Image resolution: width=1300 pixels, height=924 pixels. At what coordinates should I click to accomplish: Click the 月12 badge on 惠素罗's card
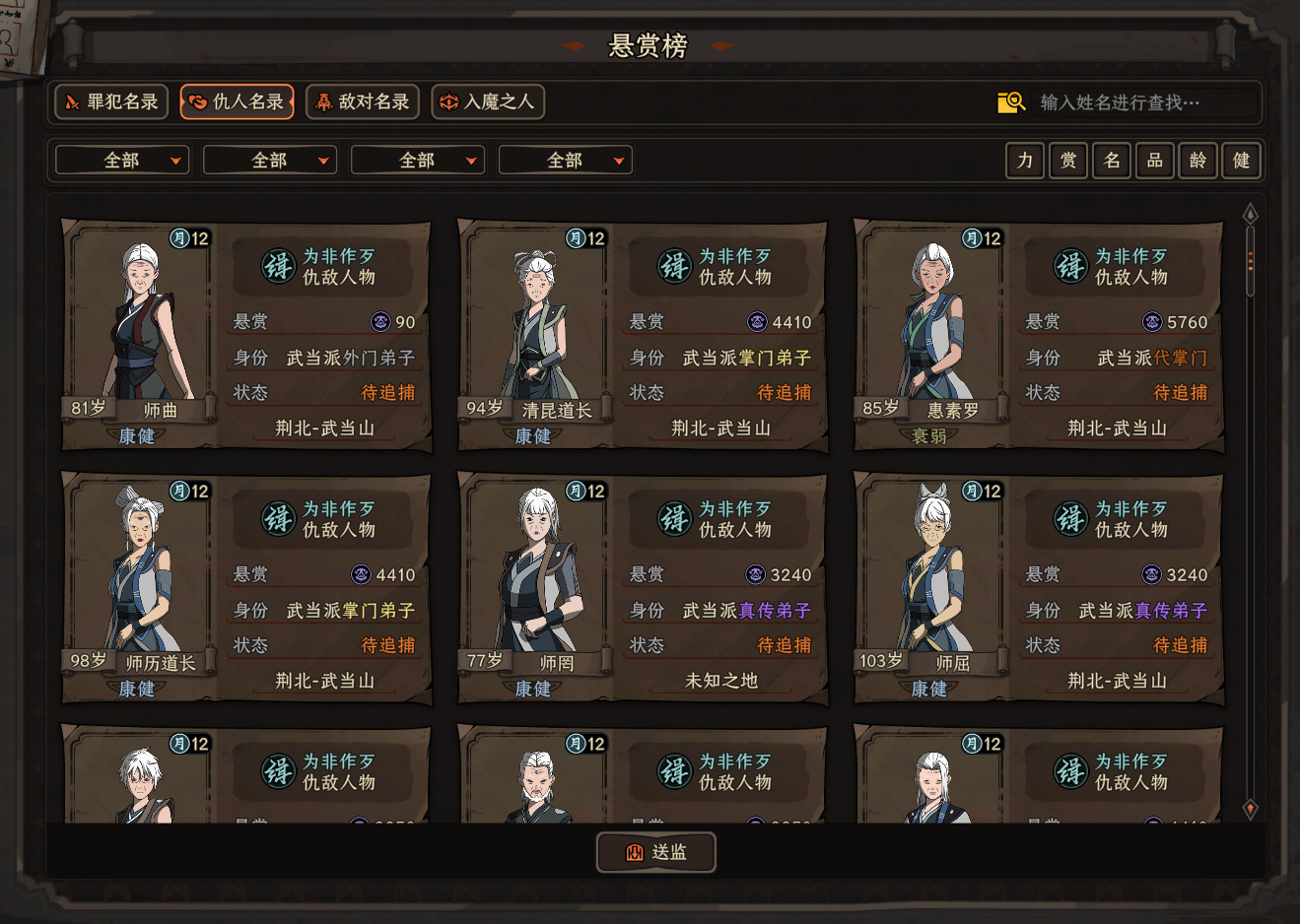(983, 238)
